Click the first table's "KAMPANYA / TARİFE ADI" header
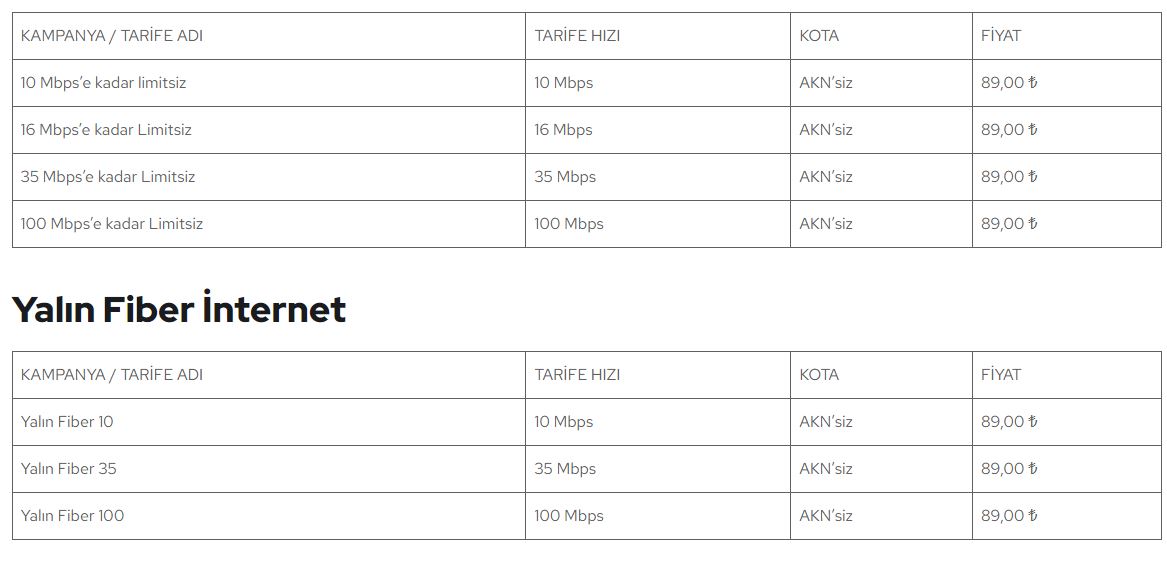The width and height of the screenshot is (1167, 561). coord(112,36)
